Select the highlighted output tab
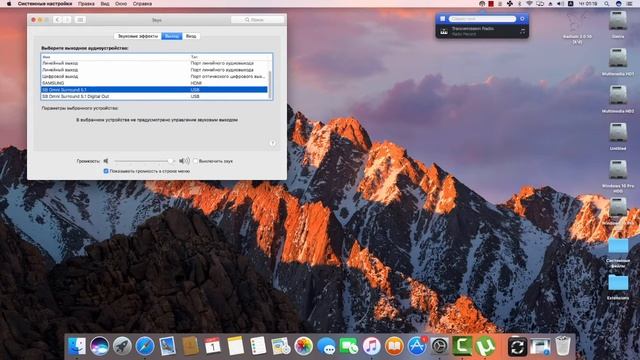 click(172, 36)
